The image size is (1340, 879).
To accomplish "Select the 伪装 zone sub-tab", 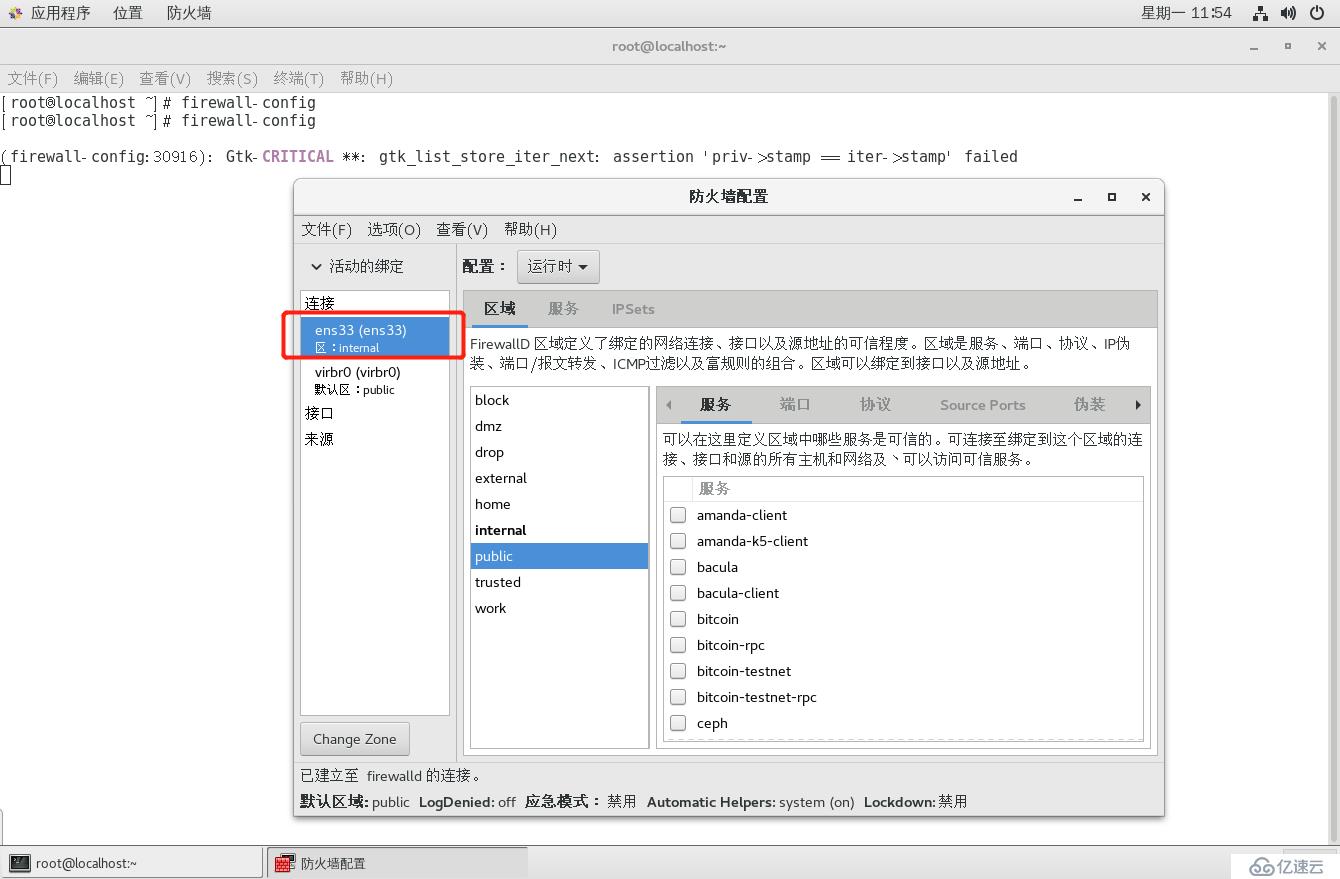I will [1089, 405].
